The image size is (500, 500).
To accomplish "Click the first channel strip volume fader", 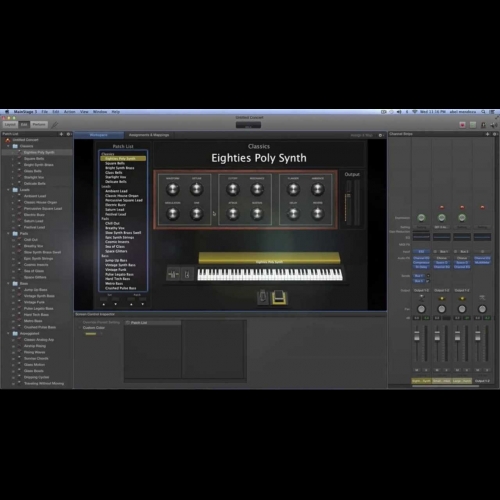I will pos(417,337).
